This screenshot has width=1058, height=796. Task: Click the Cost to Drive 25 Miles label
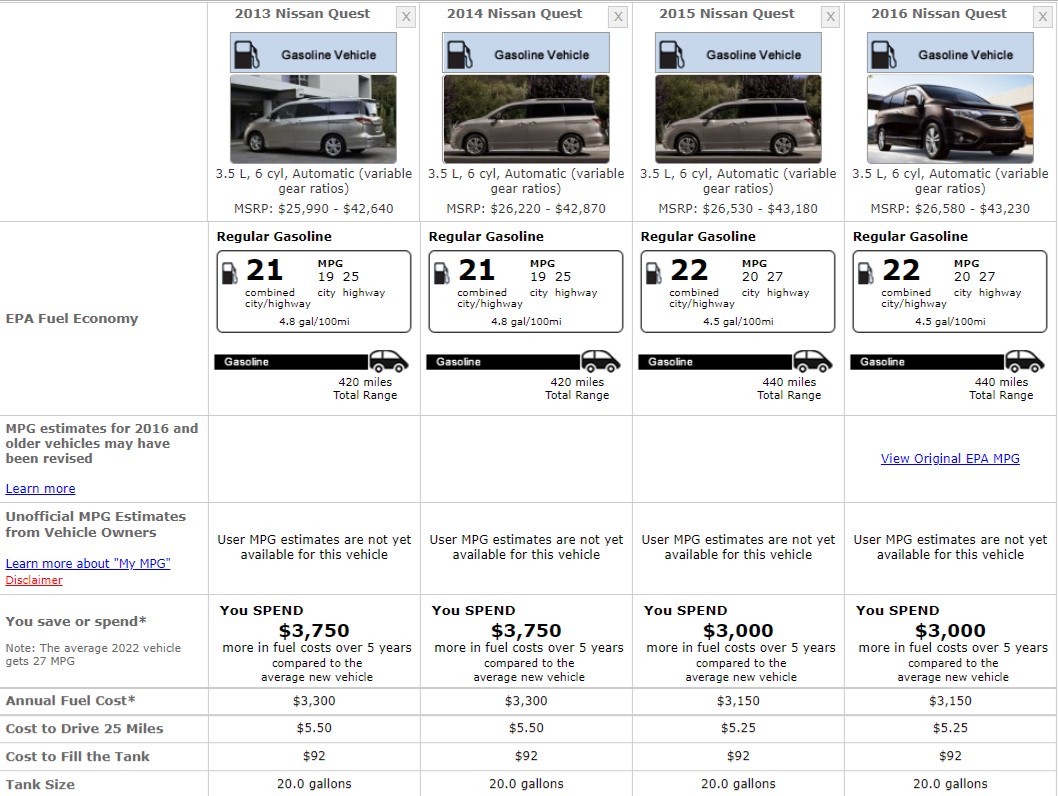tap(84, 729)
